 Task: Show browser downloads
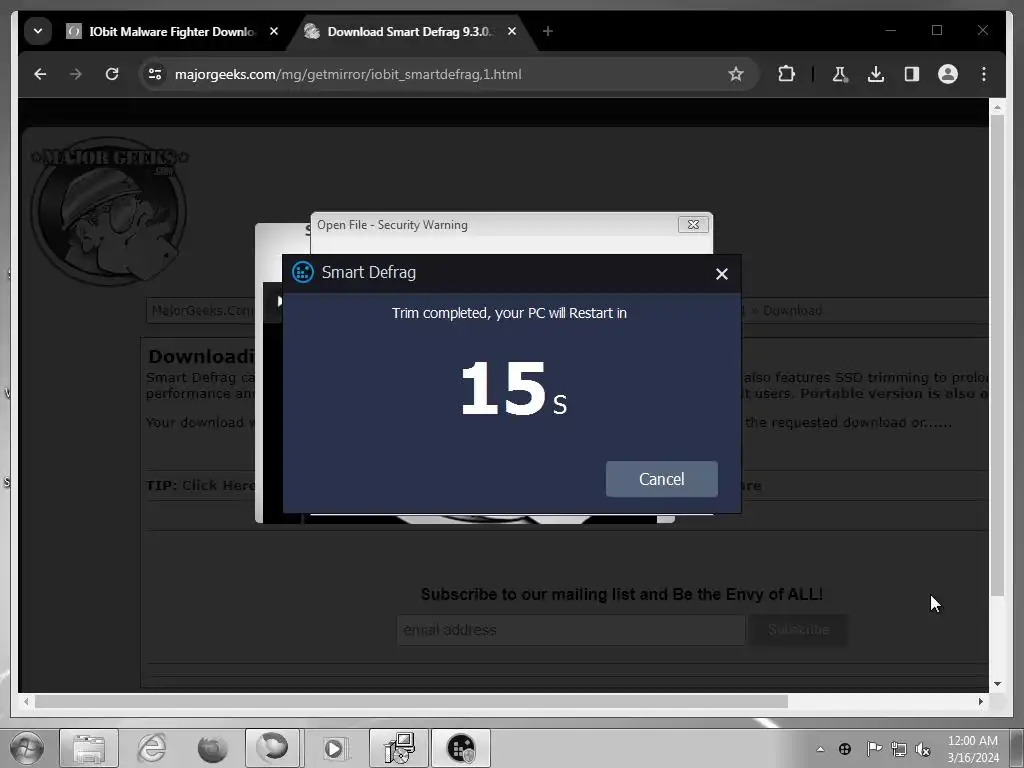[876, 74]
